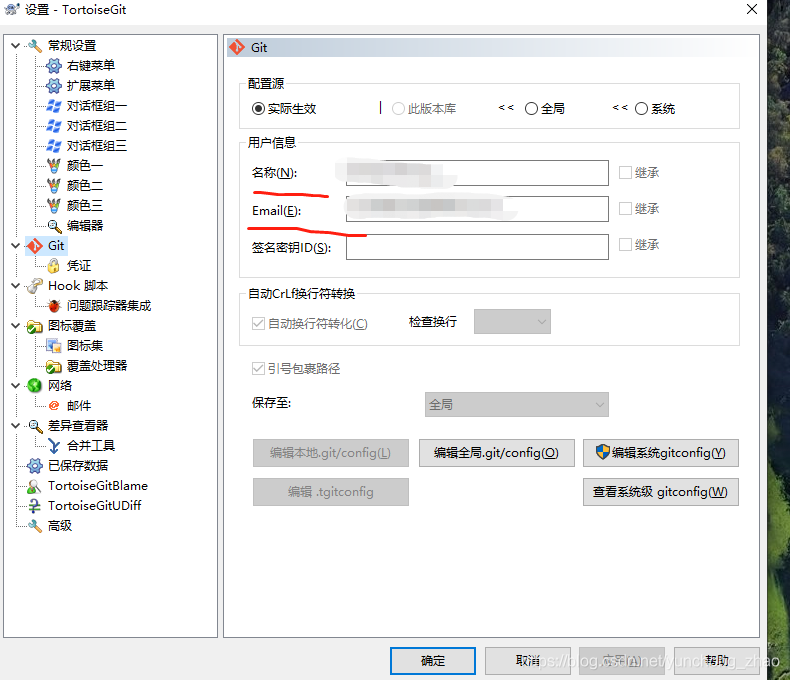Viewport: 790px width, 680px height.
Task: Click the color icon beside 颜色三
Action: (x=54, y=206)
